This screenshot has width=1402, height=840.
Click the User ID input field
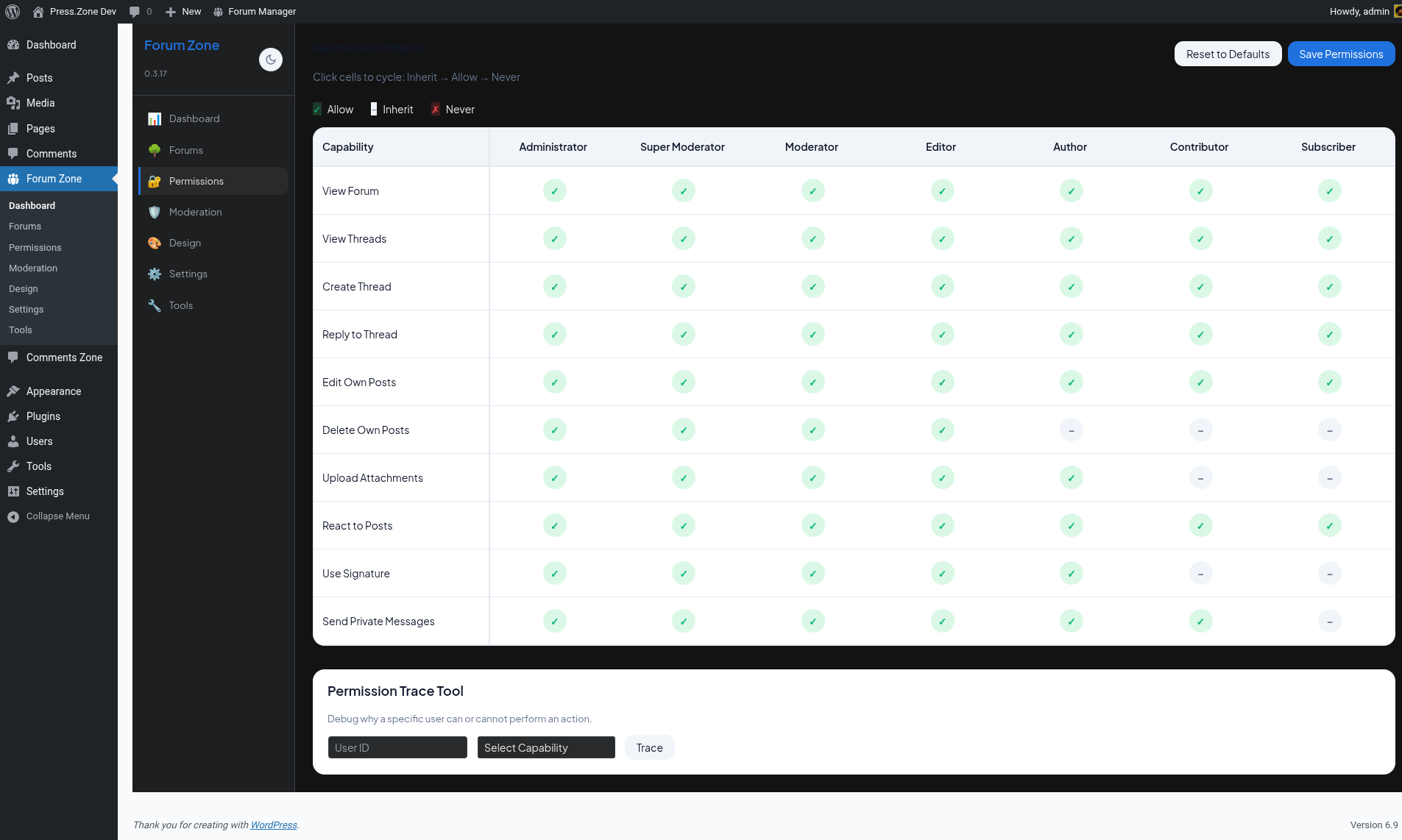coord(397,747)
